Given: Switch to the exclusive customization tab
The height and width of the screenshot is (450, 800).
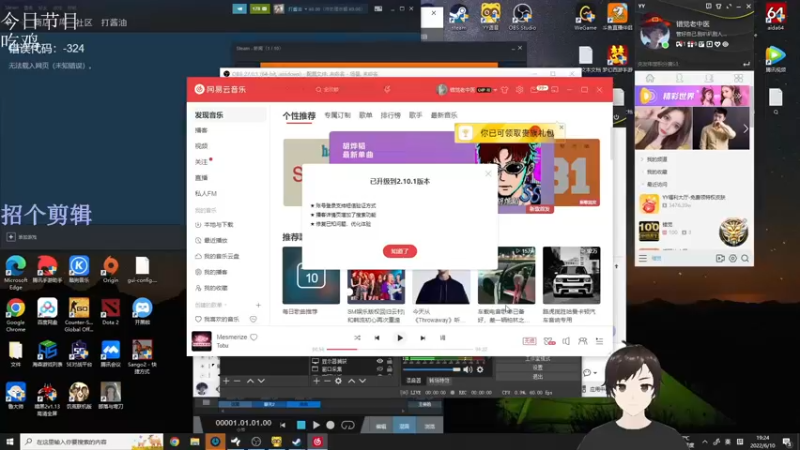Looking at the screenshot, I should tap(337, 115).
